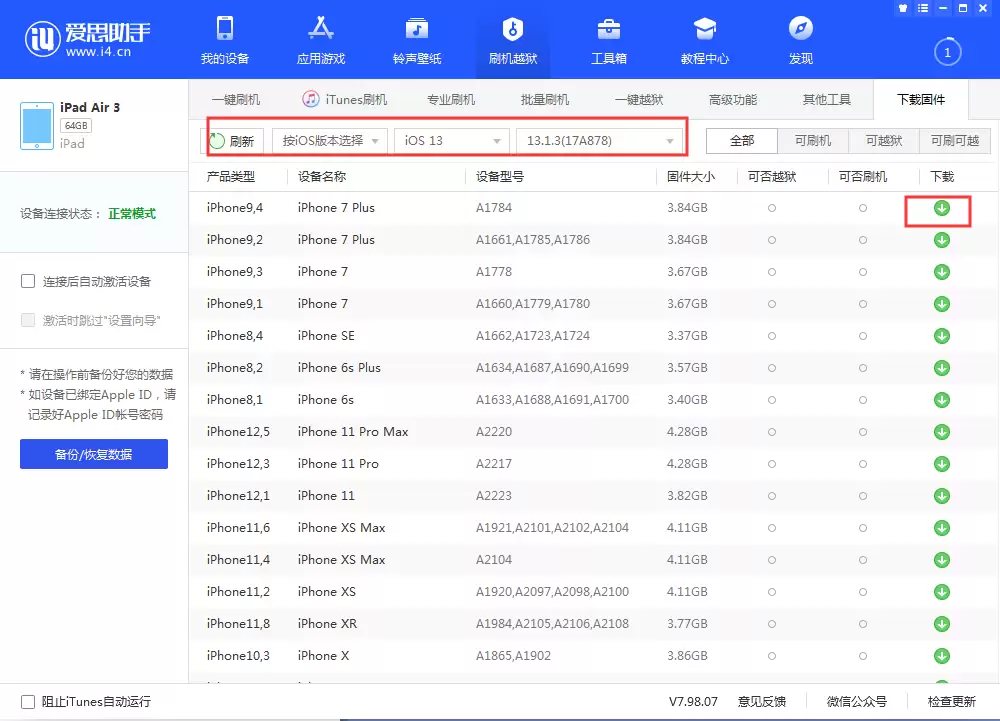Open 意见反馈 link
Screen dimensions: 1000x721
[761, 702]
